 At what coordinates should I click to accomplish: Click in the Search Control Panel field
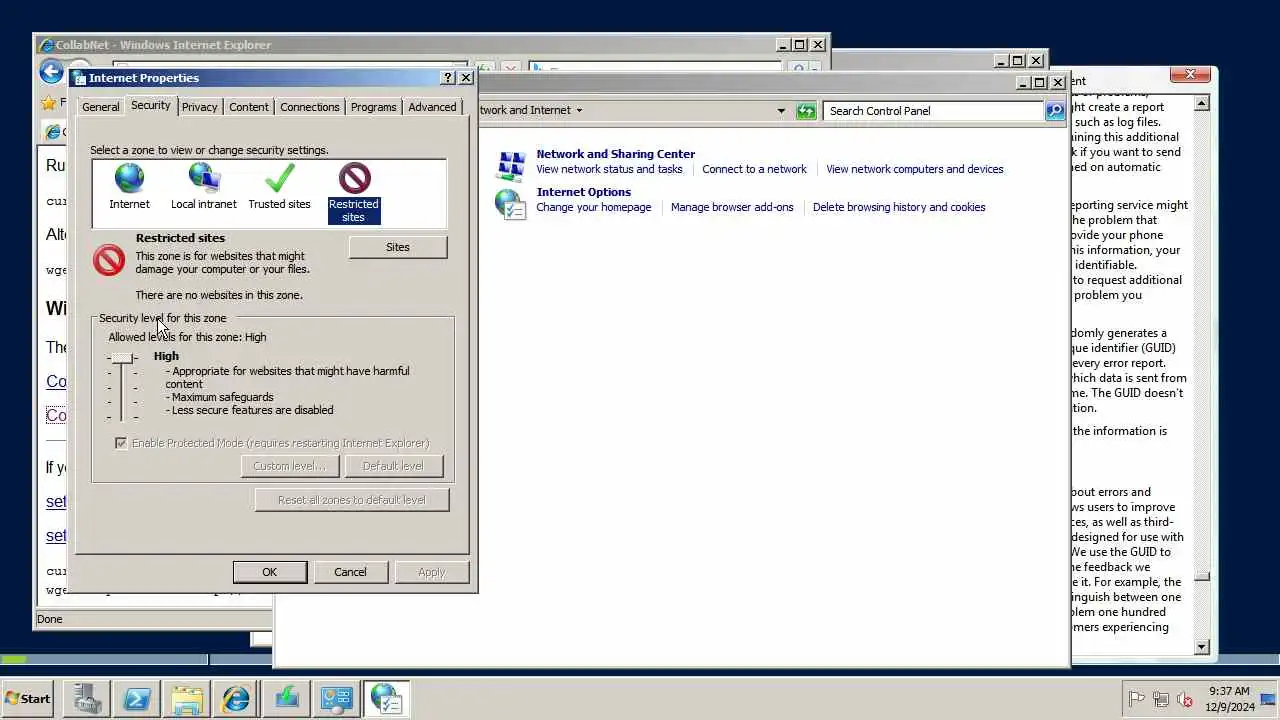point(934,111)
